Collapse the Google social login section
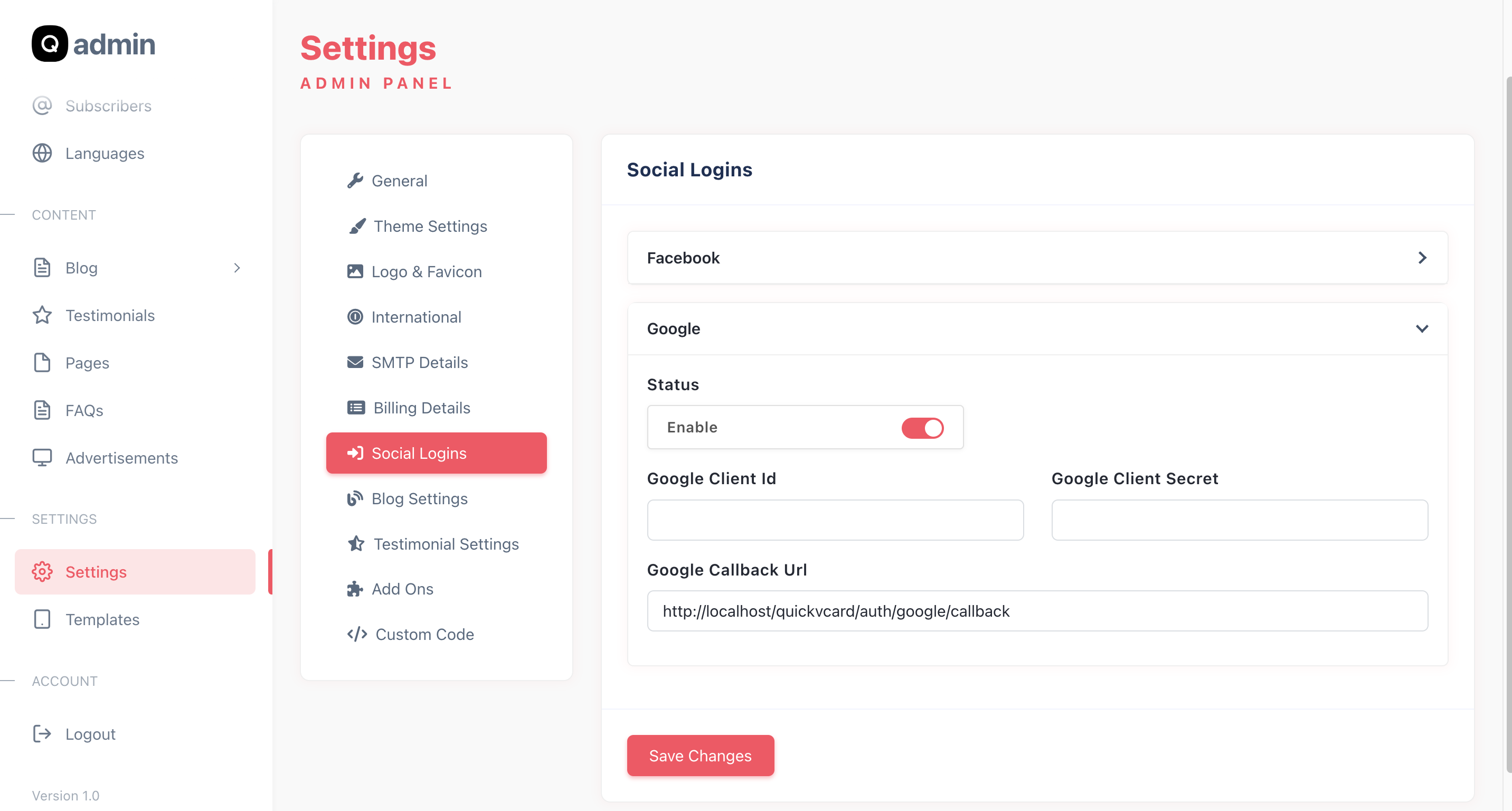 (x=1422, y=328)
